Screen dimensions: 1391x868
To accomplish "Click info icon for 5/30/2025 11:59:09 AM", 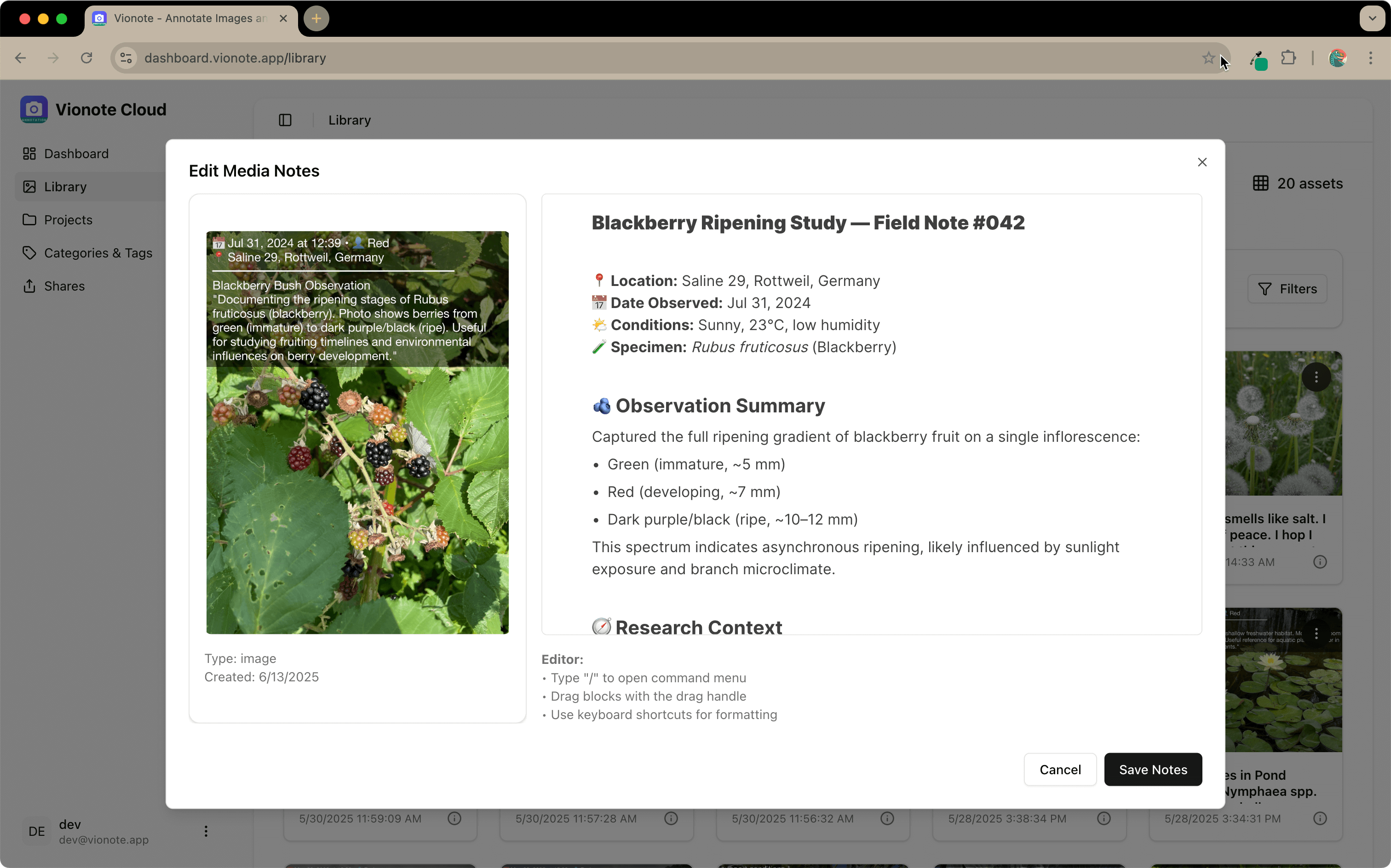I will (454, 818).
